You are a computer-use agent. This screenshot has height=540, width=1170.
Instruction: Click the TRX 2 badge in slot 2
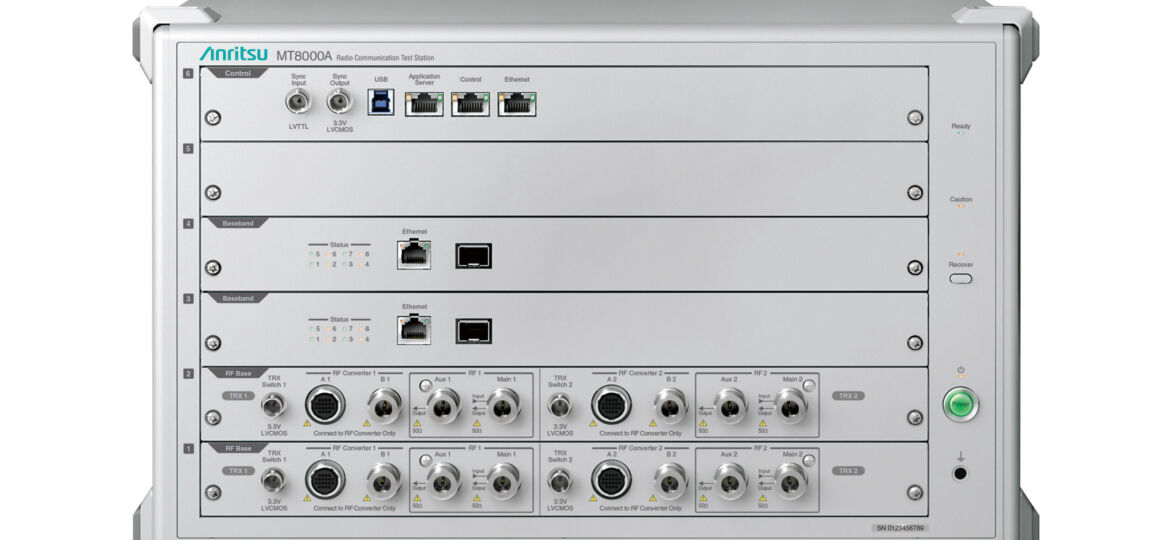click(848, 396)
